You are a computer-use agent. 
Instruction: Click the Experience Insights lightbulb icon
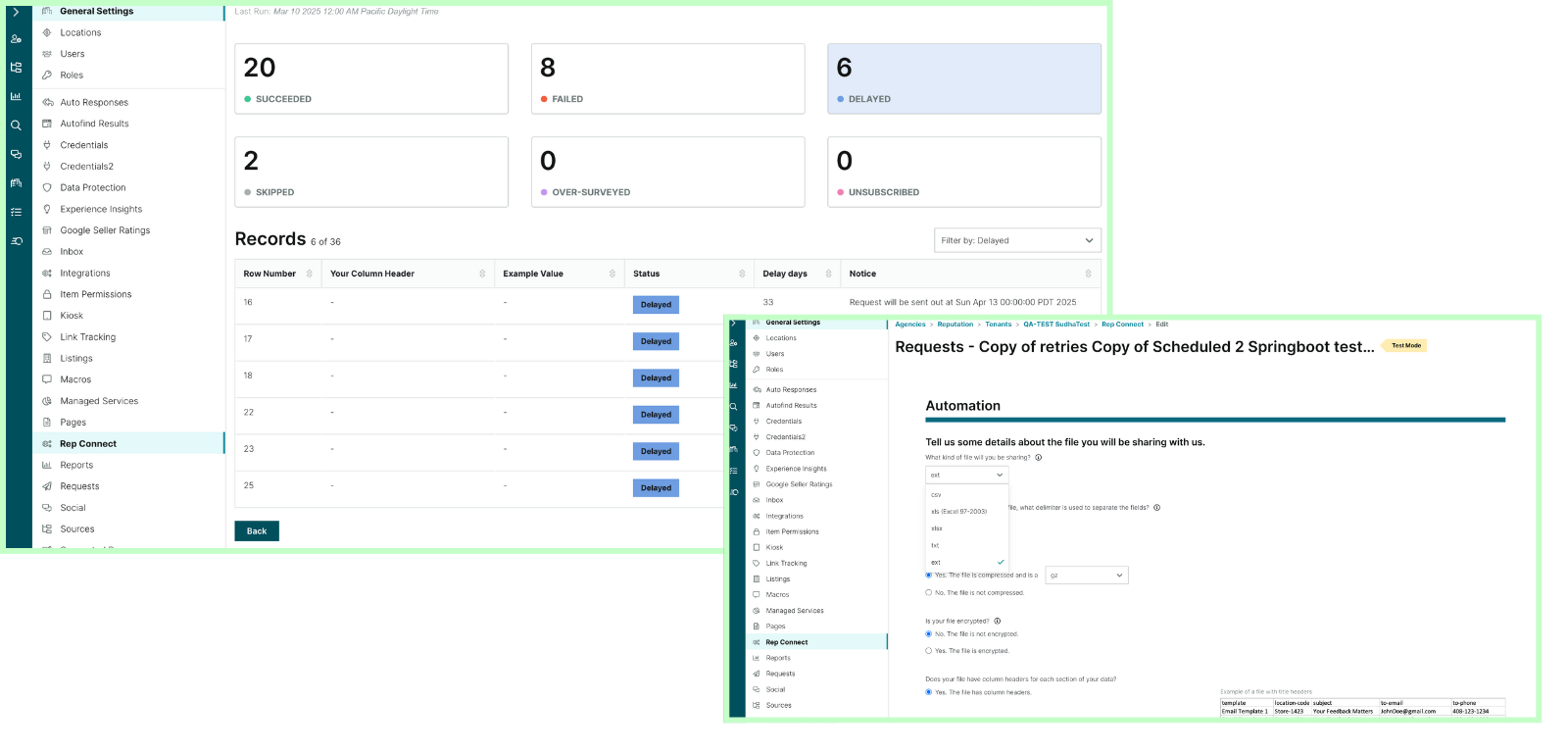coord(47,209)
